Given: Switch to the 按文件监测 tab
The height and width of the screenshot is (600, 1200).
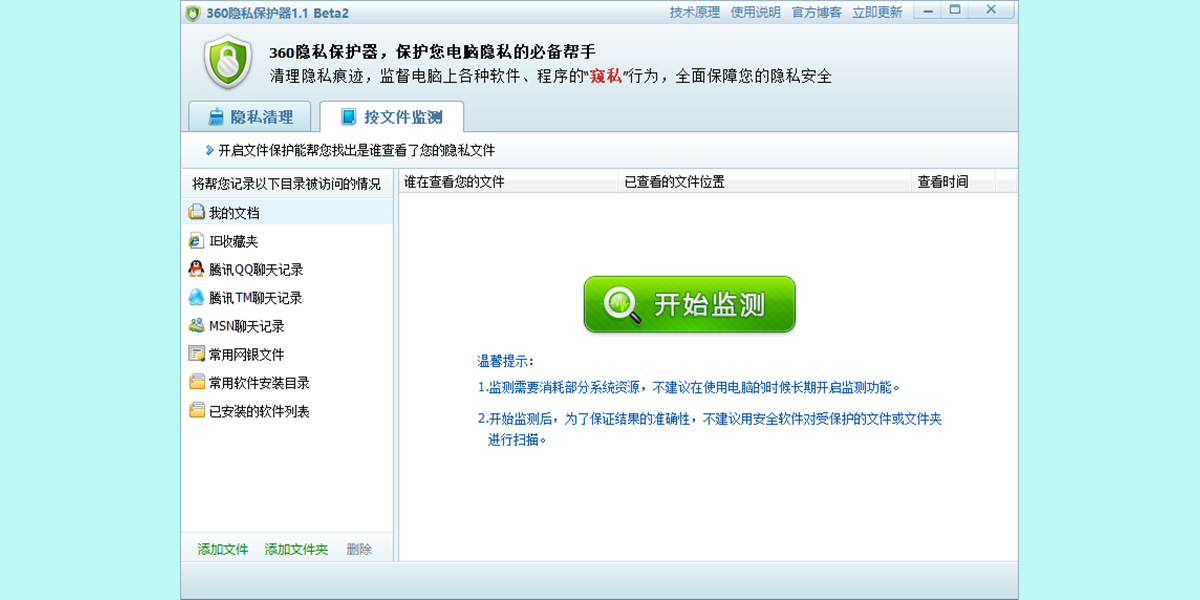Looking at the screenshot, I should click(392, 117).
